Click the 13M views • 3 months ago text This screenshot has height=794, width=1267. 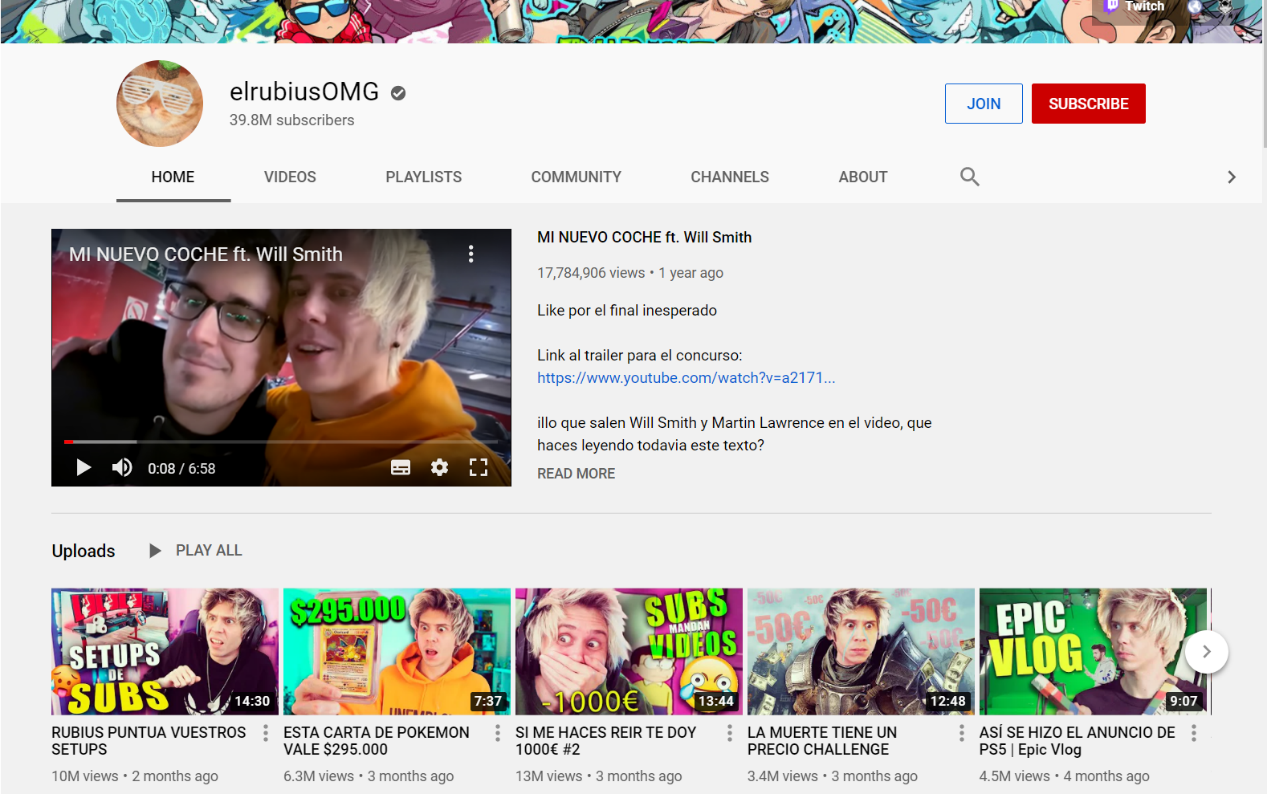point(599,776)
